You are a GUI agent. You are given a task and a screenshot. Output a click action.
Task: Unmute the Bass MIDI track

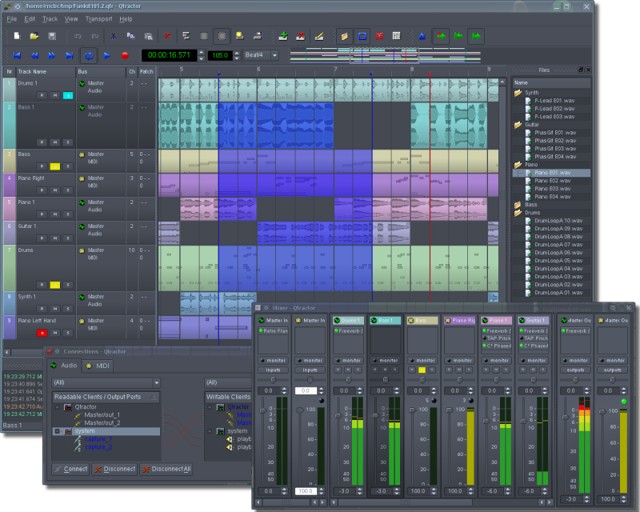[x=55, y=167]
